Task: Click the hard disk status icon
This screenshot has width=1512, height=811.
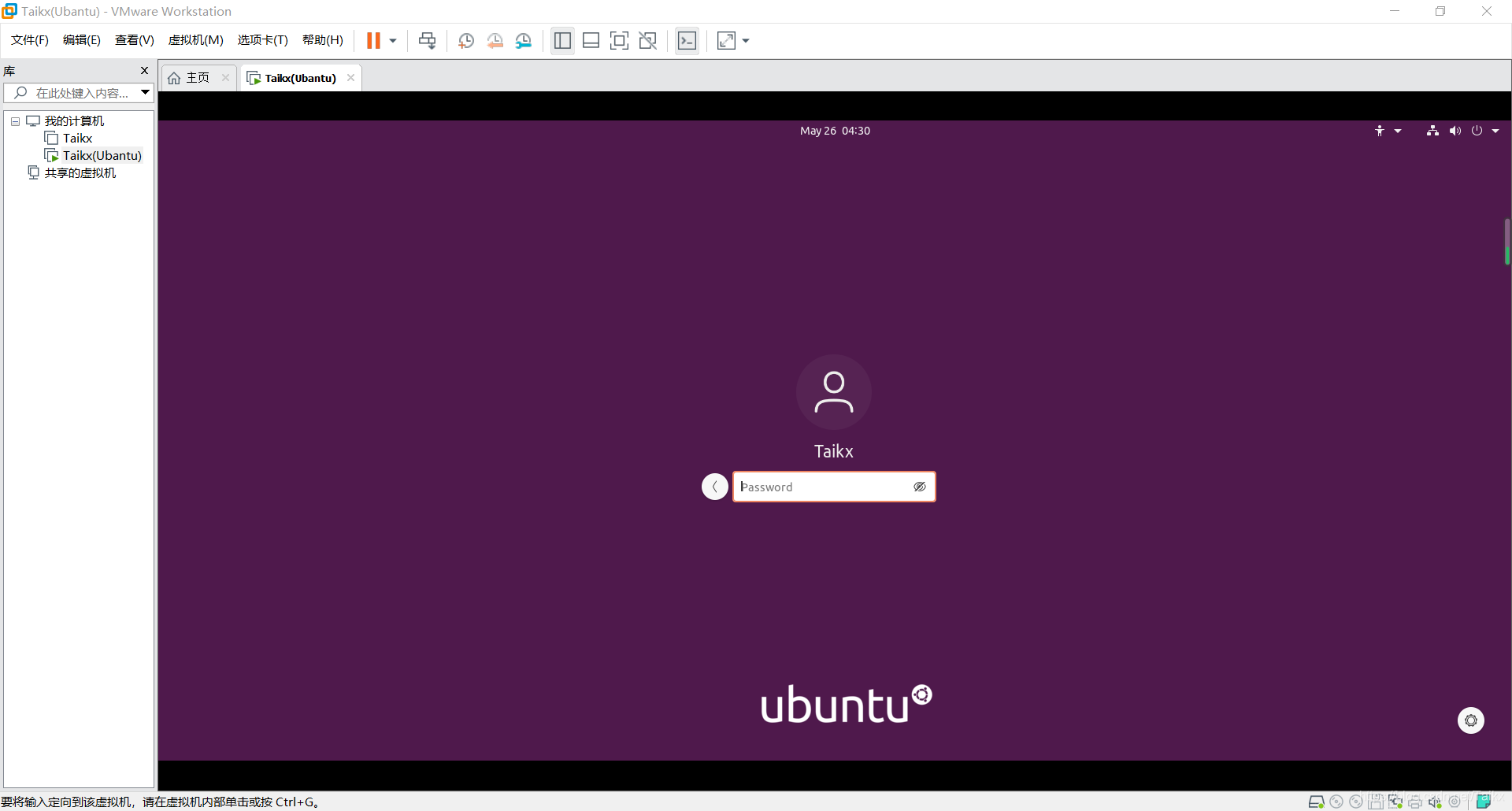Action: pyautogui.click(x=1316, y=802)
